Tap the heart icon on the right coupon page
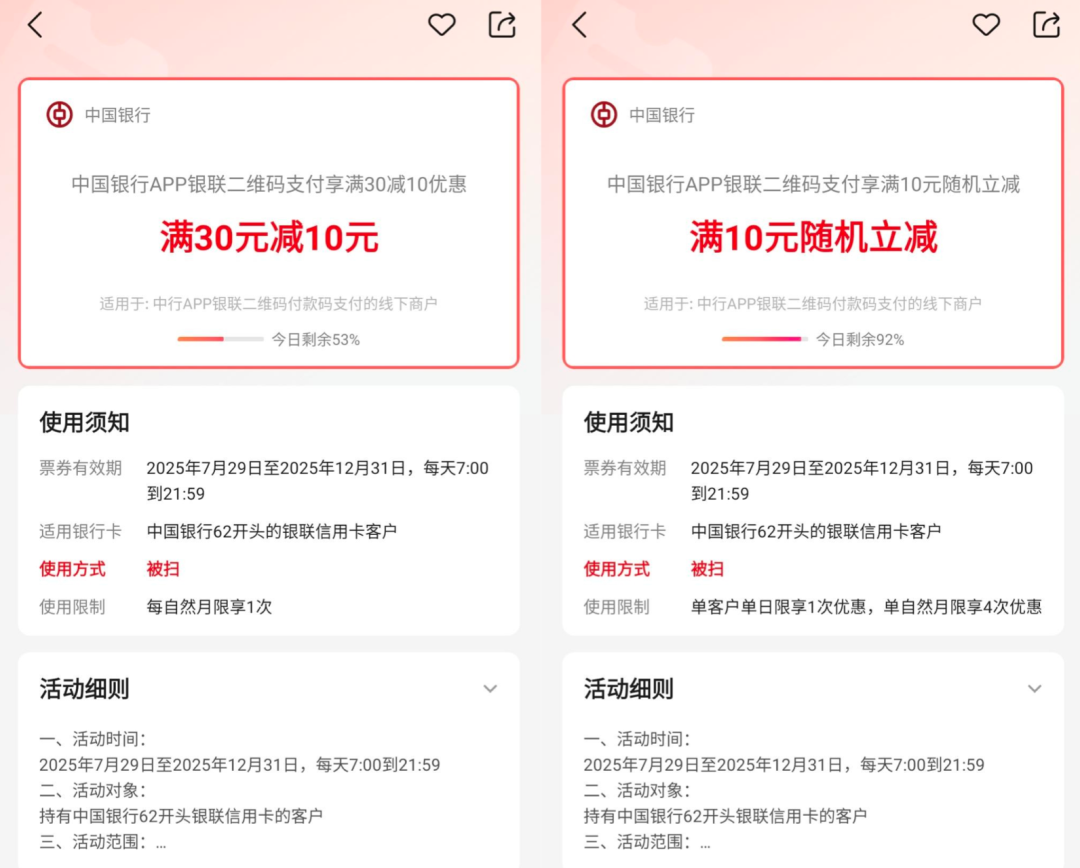Viewport: 1080px width, 868px height. [986, 25]
